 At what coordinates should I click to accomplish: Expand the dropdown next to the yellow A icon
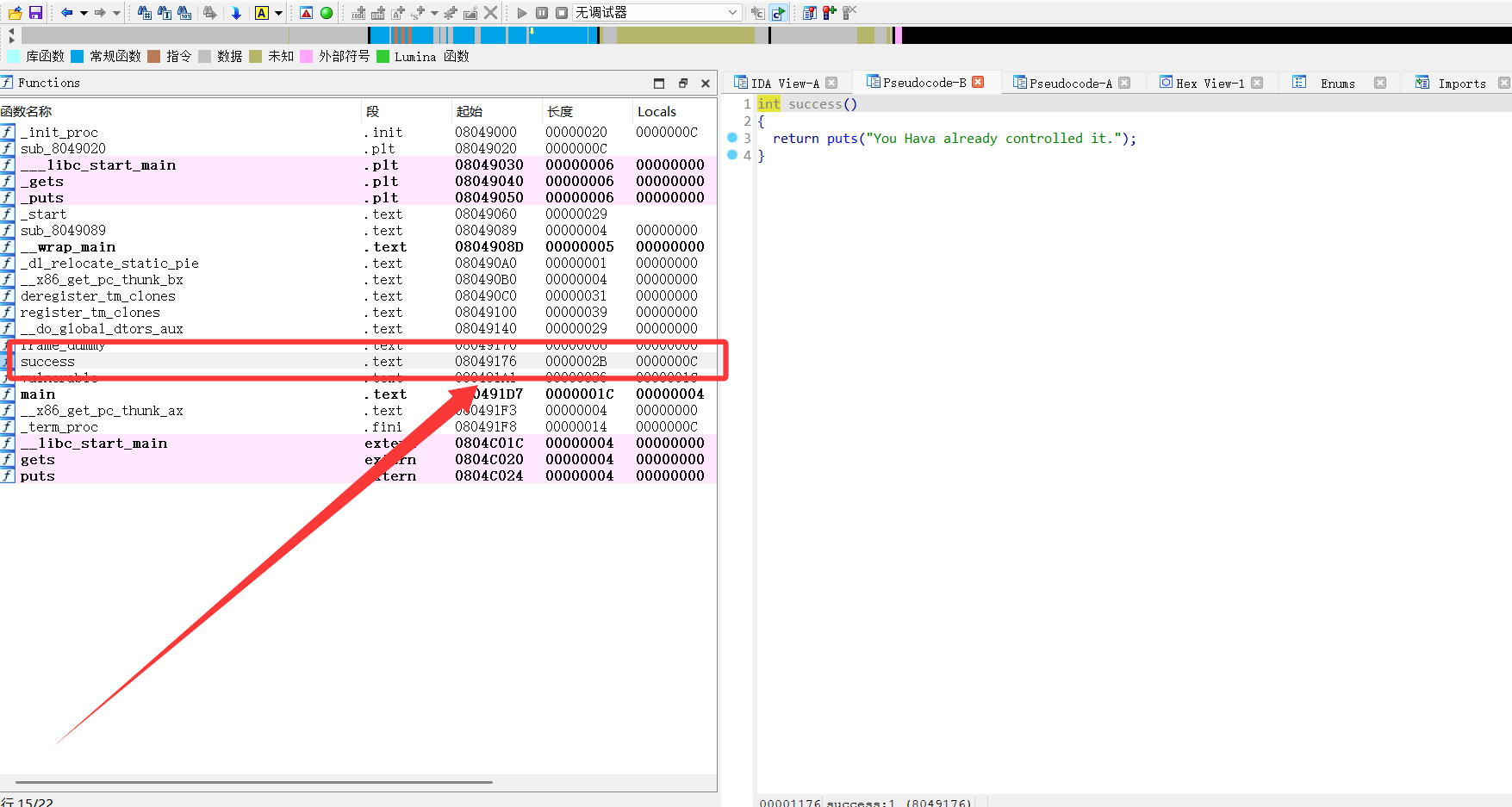[x=278, y=13]
